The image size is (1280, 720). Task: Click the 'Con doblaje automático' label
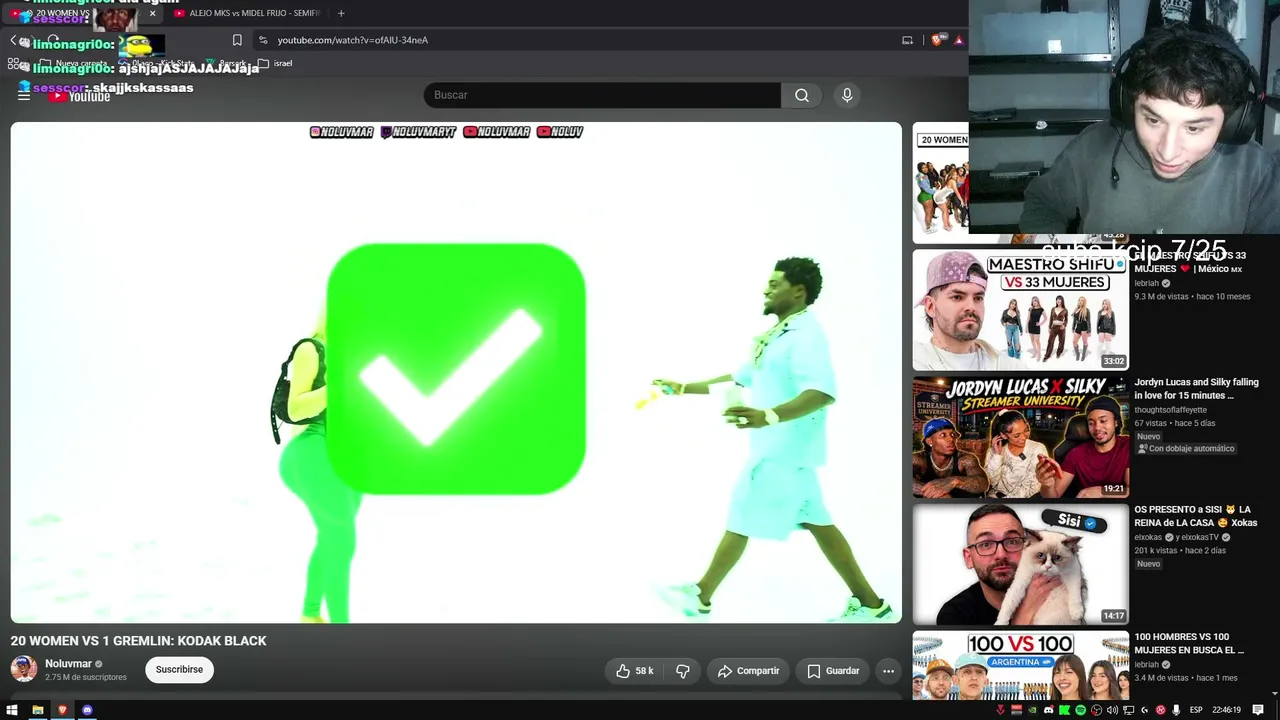click(1187, 449)
